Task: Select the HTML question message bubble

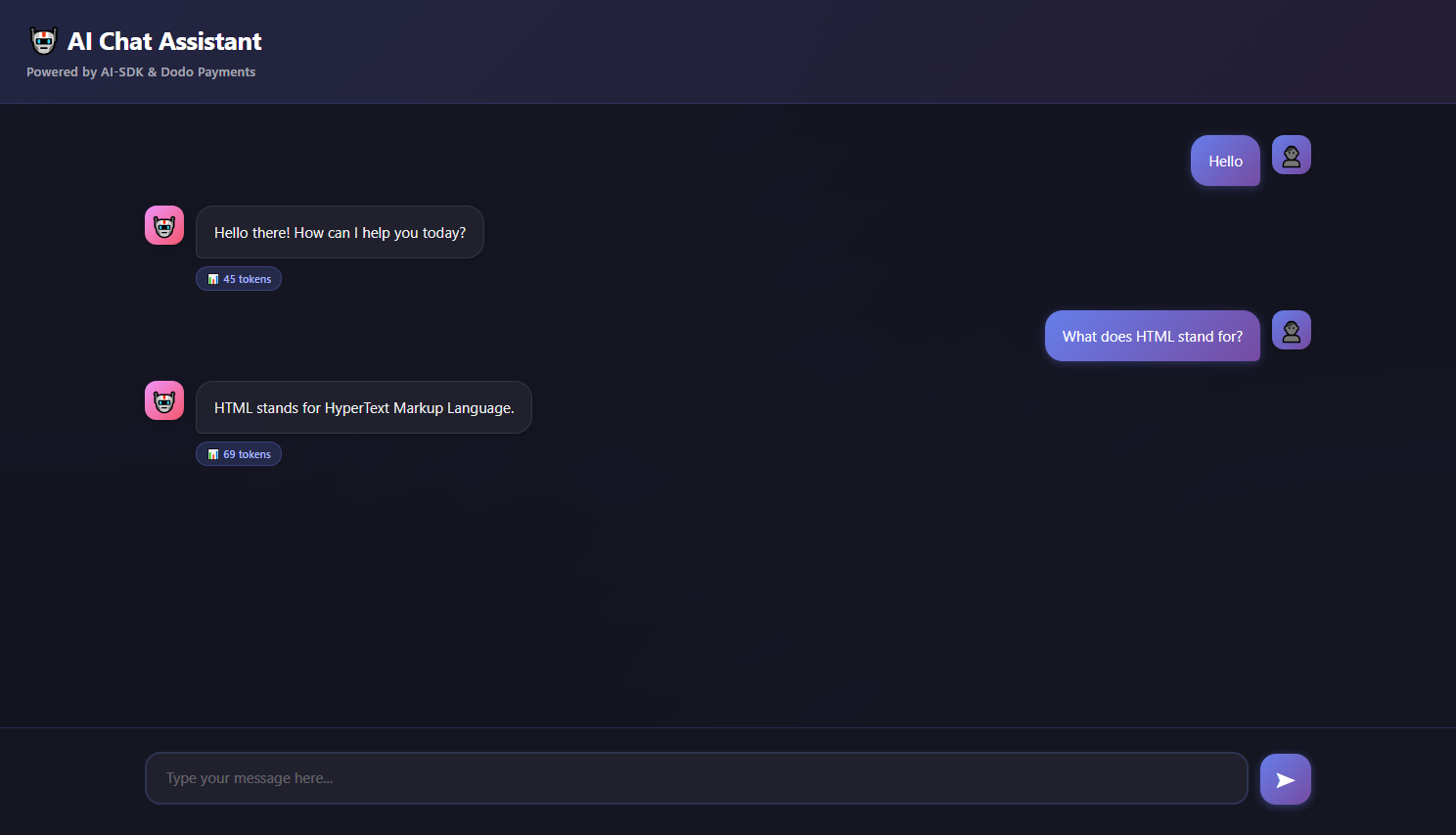Action: coord(1152,336)
